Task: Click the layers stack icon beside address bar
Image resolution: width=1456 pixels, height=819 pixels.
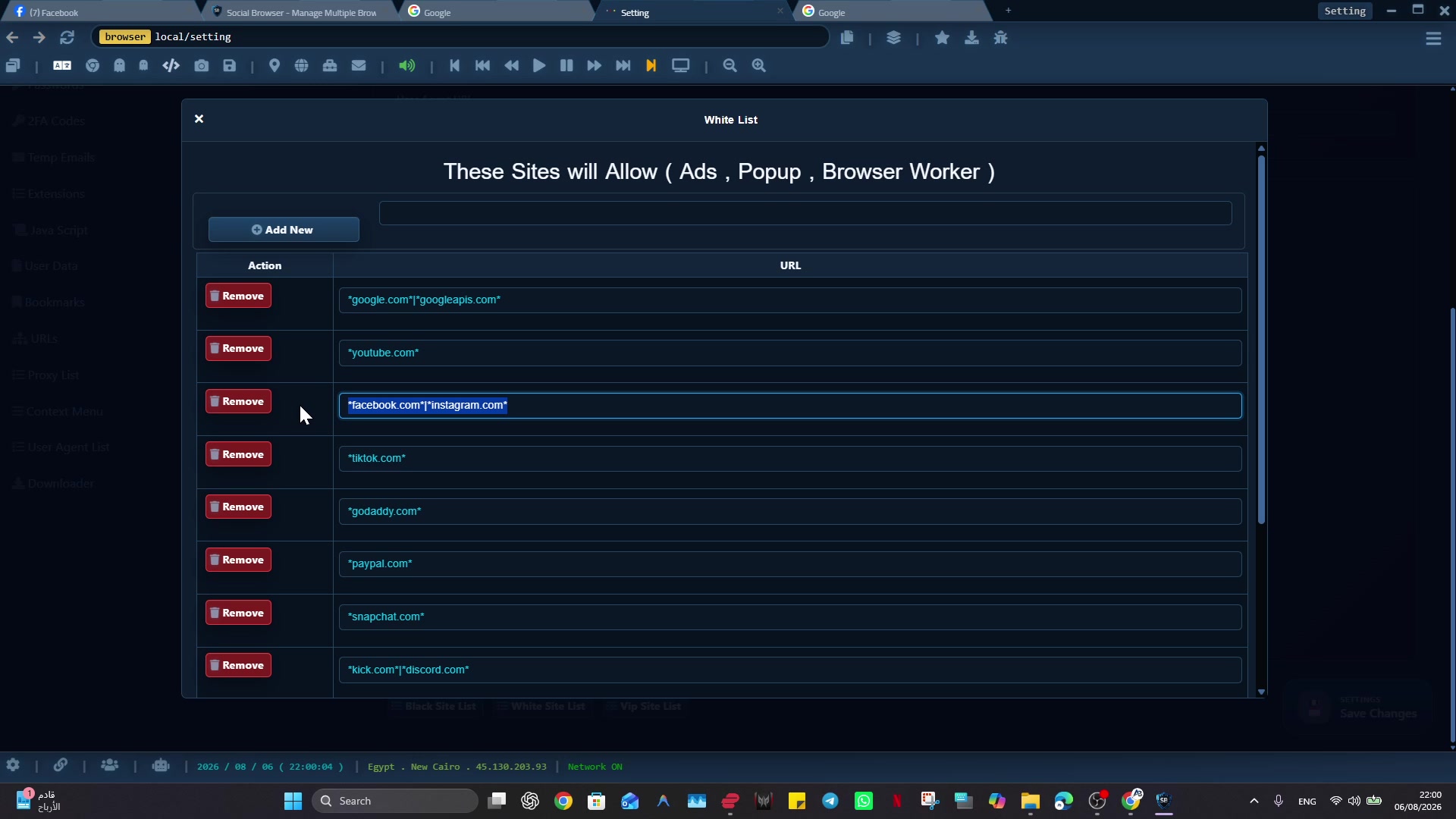Action: (x=894, y=37)
